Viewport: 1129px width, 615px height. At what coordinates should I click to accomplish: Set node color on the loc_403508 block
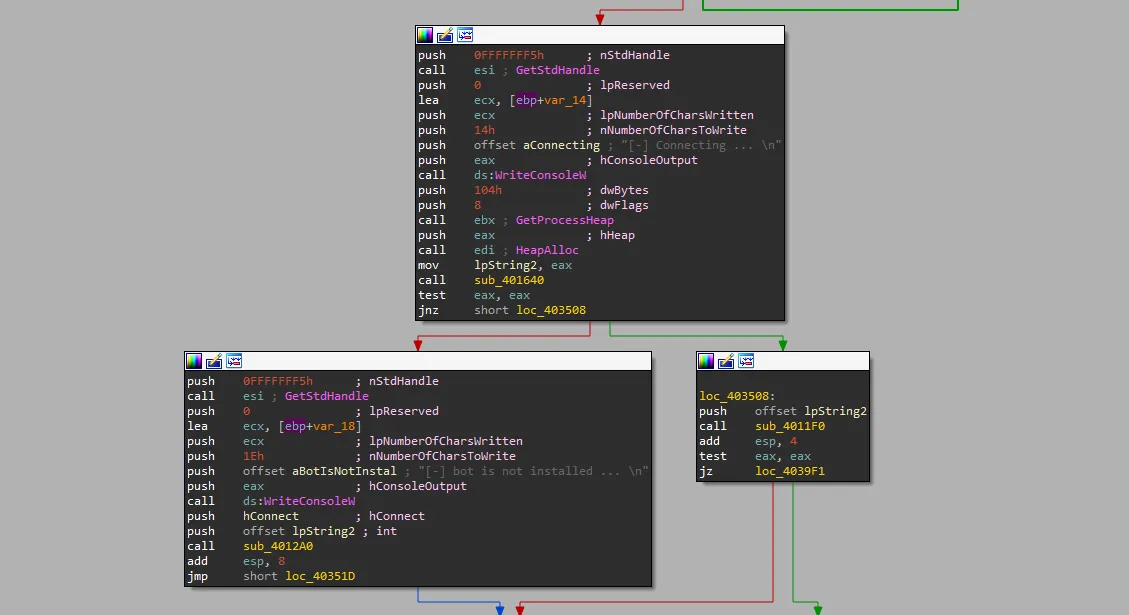(x=706, y=361)
